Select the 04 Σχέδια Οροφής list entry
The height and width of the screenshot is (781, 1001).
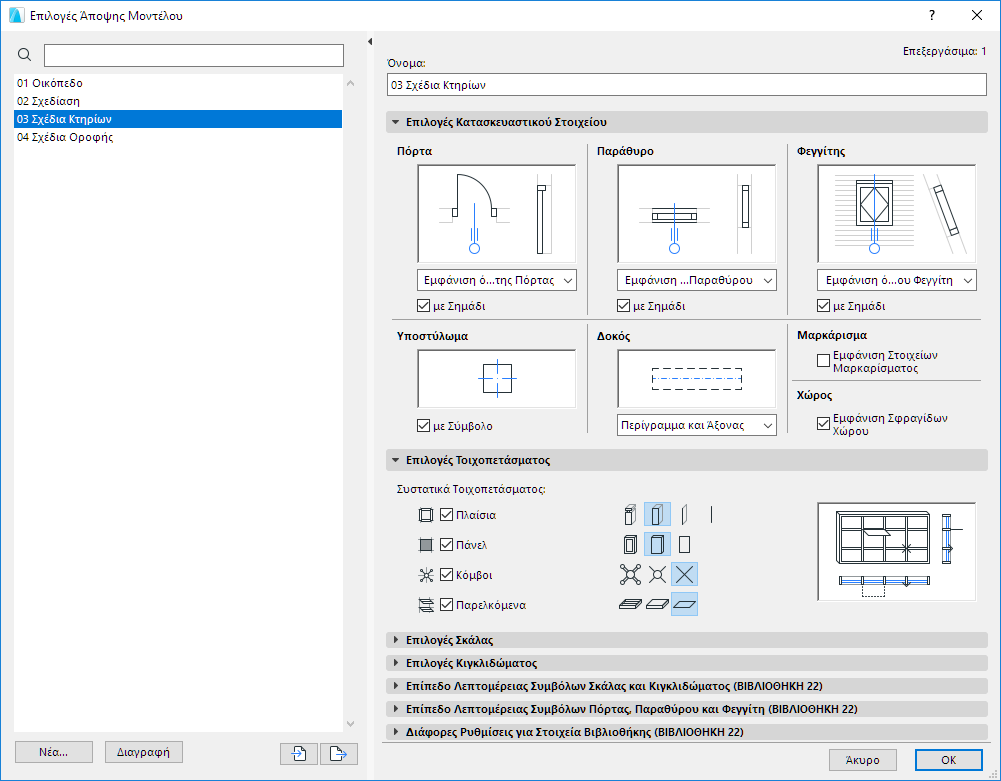[x=66, y=137]
